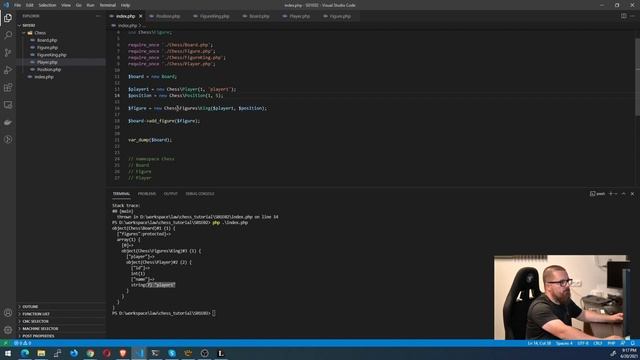The image size is (640, 360).
Task: Open the View menu
Action: [66, 5]
